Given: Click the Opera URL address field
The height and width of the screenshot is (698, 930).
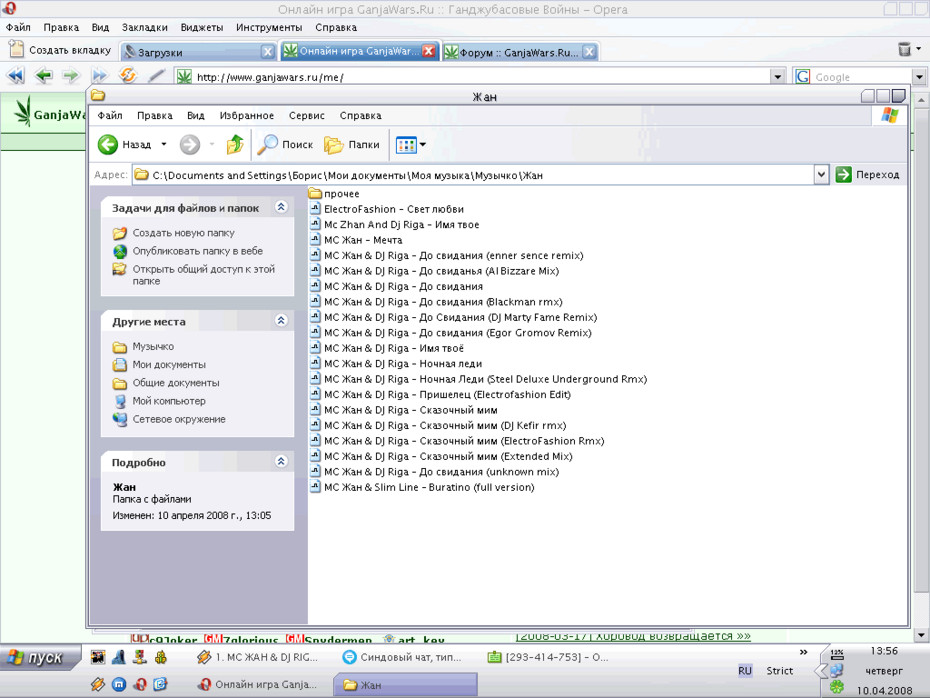Looking at the screenshot, I should click(482, 77).
